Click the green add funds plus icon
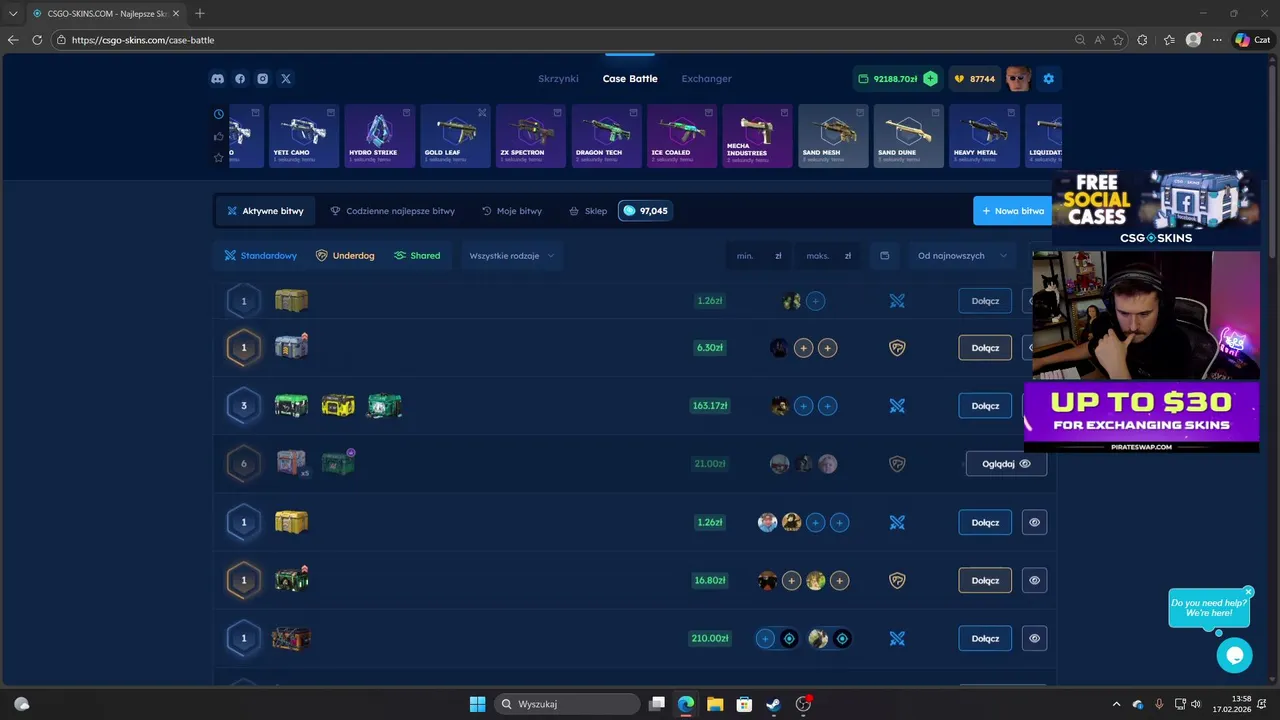 pyautogui.click(x=930, y=79)
